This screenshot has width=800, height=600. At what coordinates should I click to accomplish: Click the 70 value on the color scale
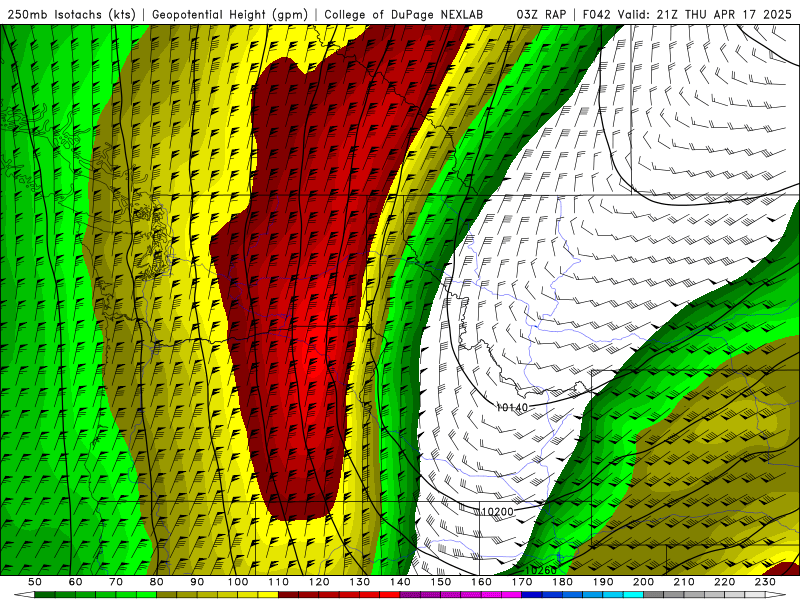116,582
